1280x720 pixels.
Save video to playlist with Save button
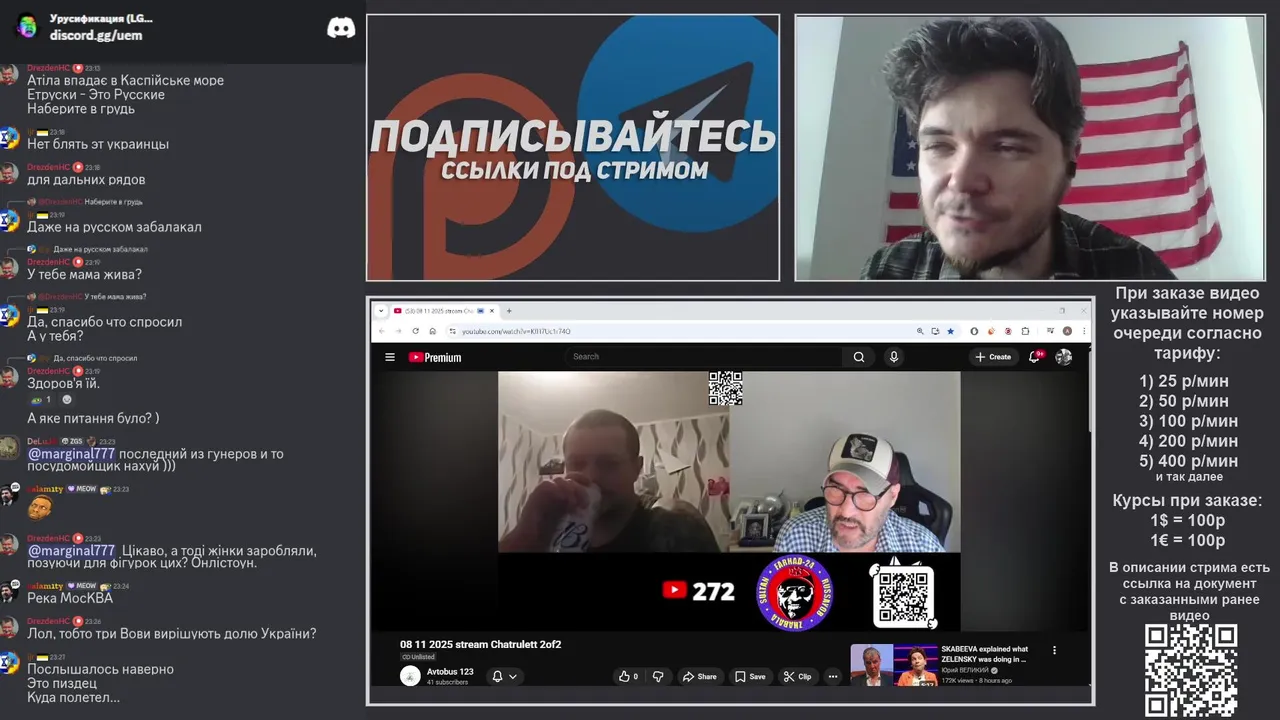pyautogui.click(x=750, y=676)
